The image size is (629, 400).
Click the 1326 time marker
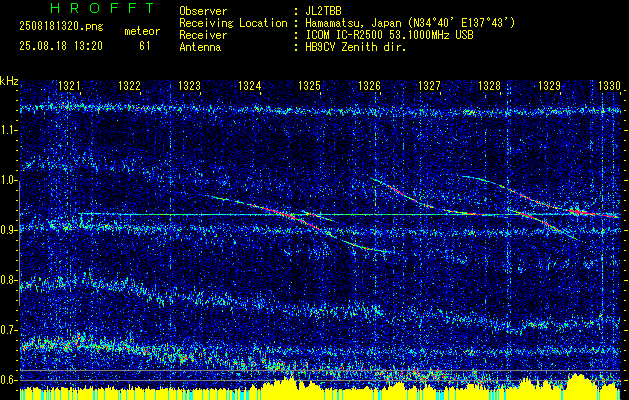(x=369, y=85)
